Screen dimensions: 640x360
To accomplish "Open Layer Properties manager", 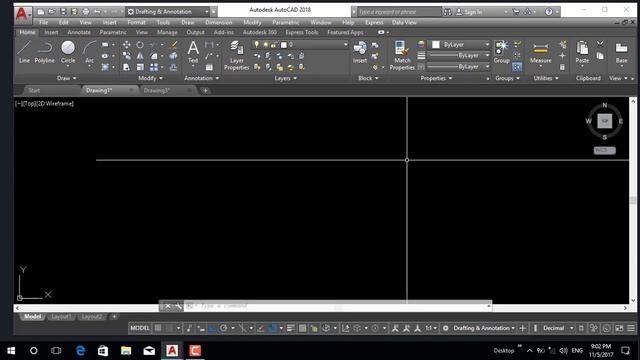I will 236,56.
